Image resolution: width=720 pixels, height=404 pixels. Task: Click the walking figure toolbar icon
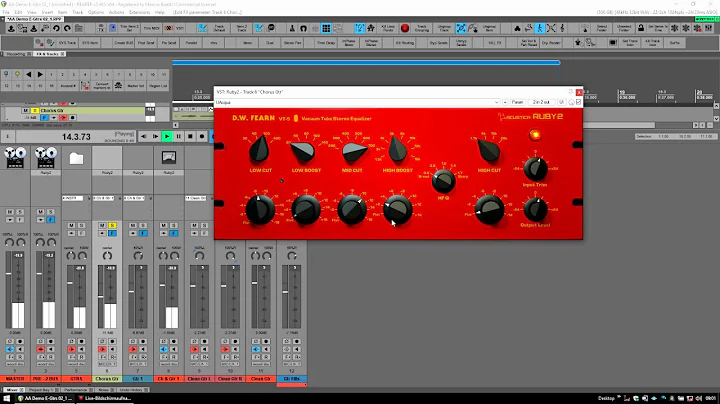540,28
